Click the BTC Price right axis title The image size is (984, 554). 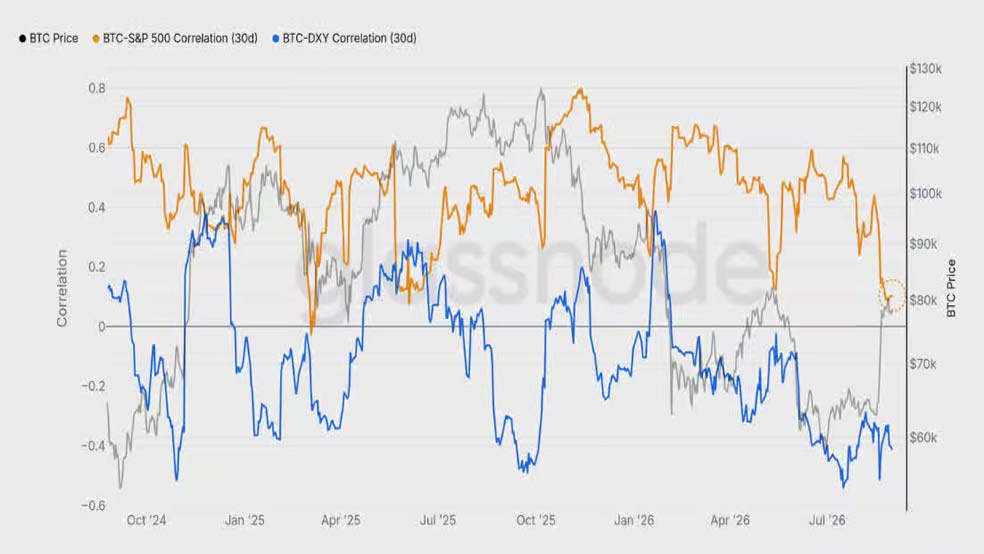pos(951,288)
